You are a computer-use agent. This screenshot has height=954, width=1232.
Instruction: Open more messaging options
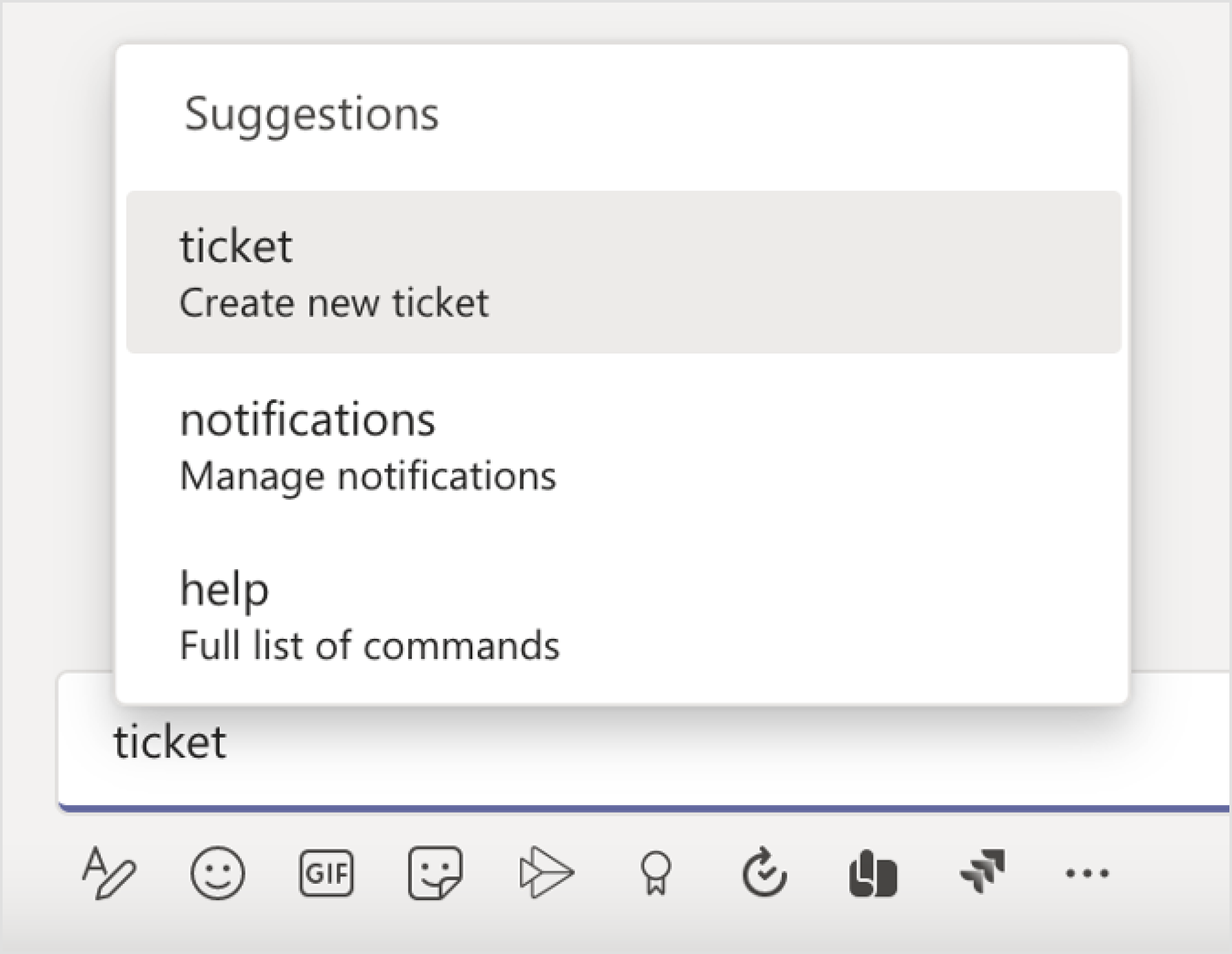pos(1090,874)
